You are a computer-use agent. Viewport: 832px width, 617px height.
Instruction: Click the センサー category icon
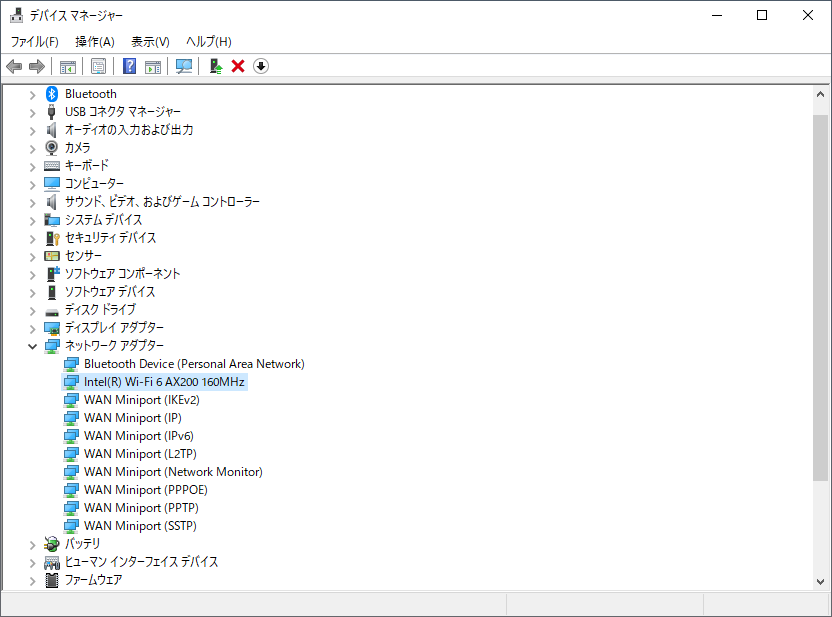pyautogui.click(x=52, y=256)
